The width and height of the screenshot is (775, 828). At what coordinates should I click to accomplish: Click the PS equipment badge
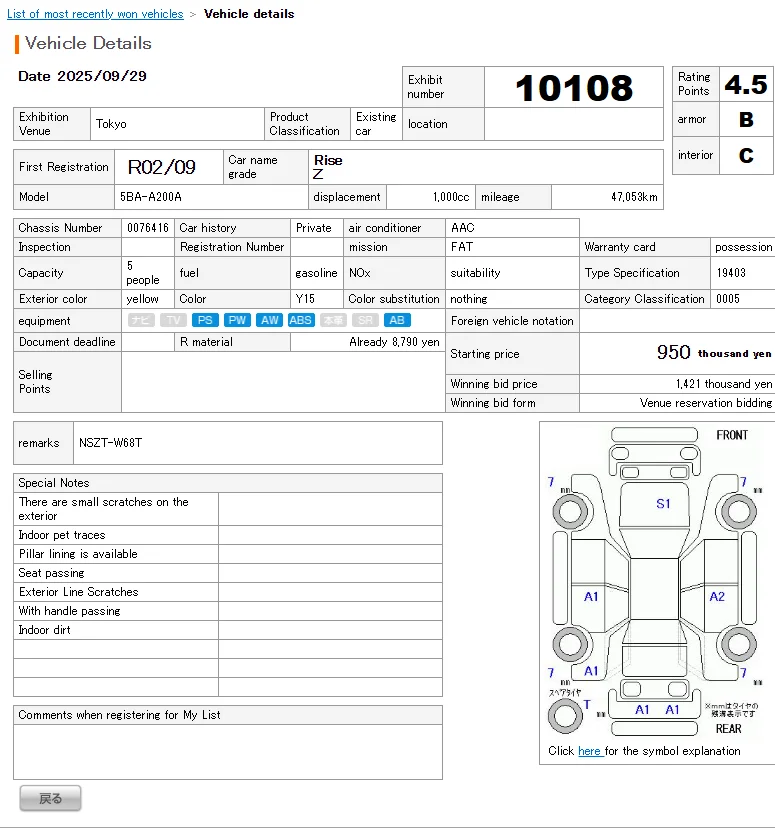point(205,320)
